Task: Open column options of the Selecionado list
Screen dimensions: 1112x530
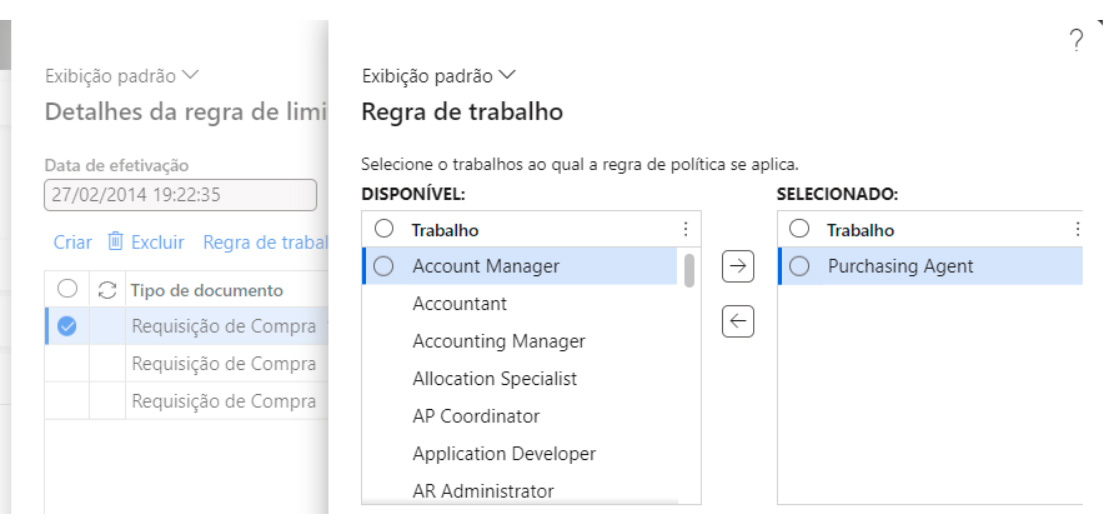Action: pyautogui.click(x=1077, y=230)
